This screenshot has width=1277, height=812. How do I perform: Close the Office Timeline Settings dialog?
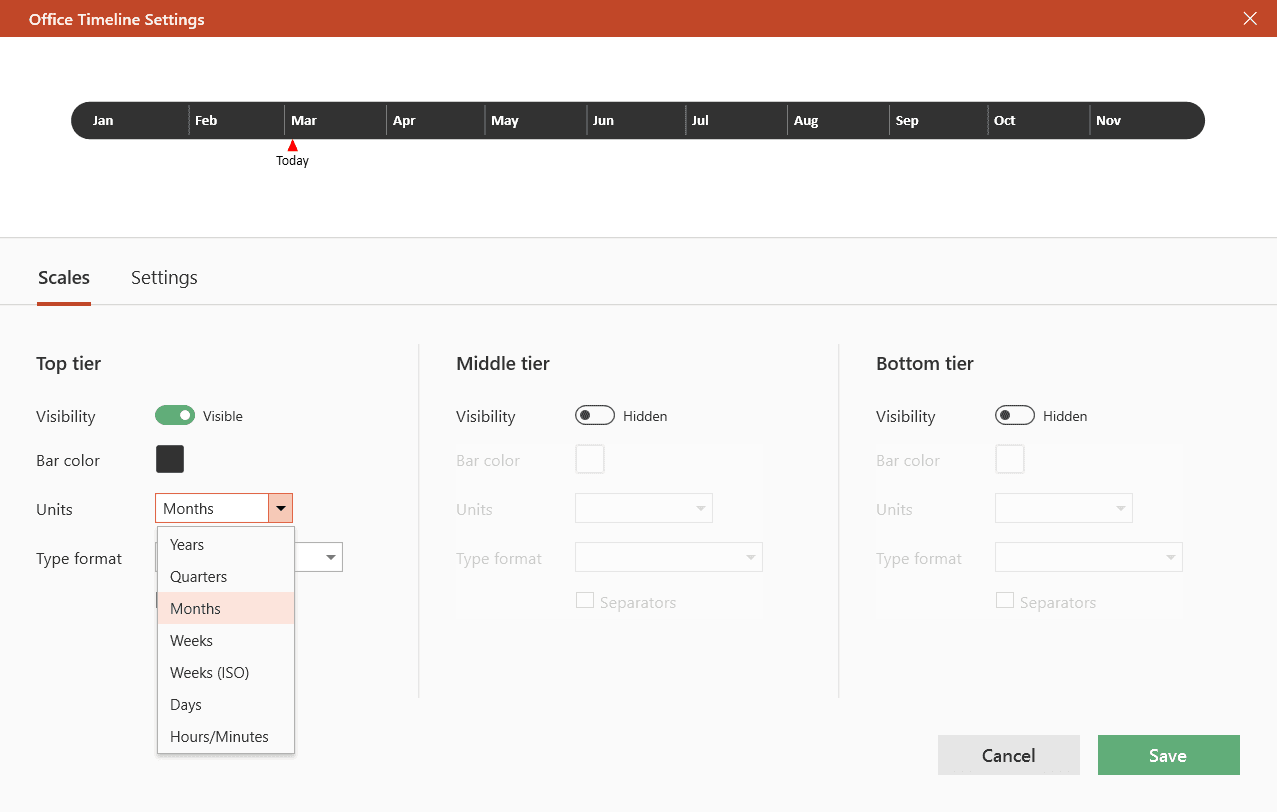pyautogui.click(x=1249, y=18)
